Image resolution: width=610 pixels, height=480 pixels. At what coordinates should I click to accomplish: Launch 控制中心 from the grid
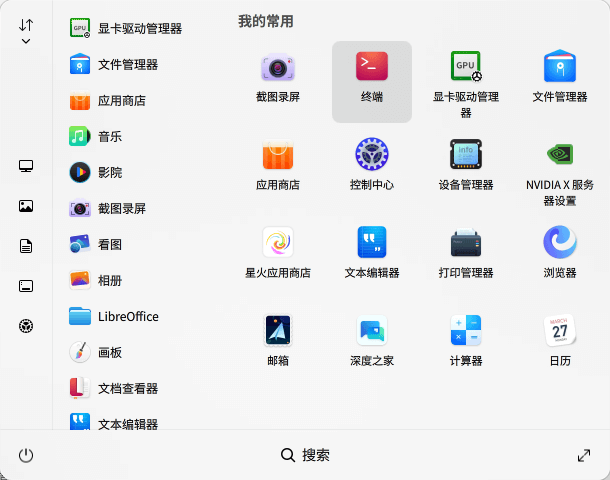click(372, 165)
